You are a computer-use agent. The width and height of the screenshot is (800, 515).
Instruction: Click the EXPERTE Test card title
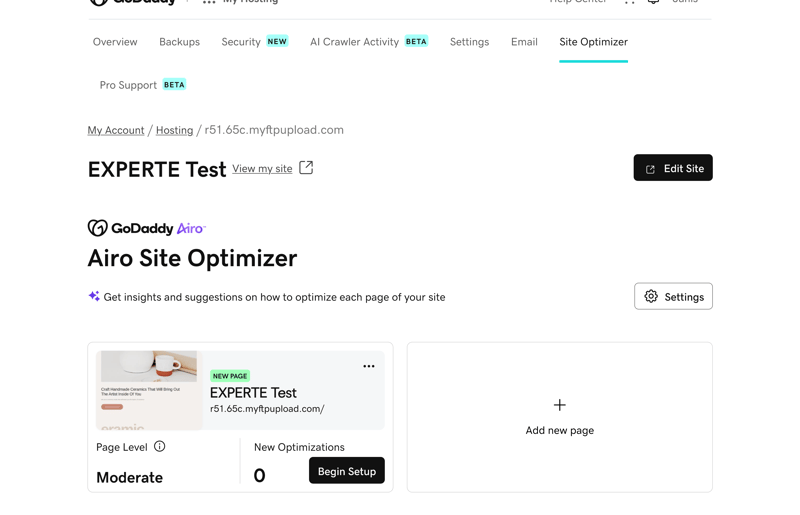point(253,393)
